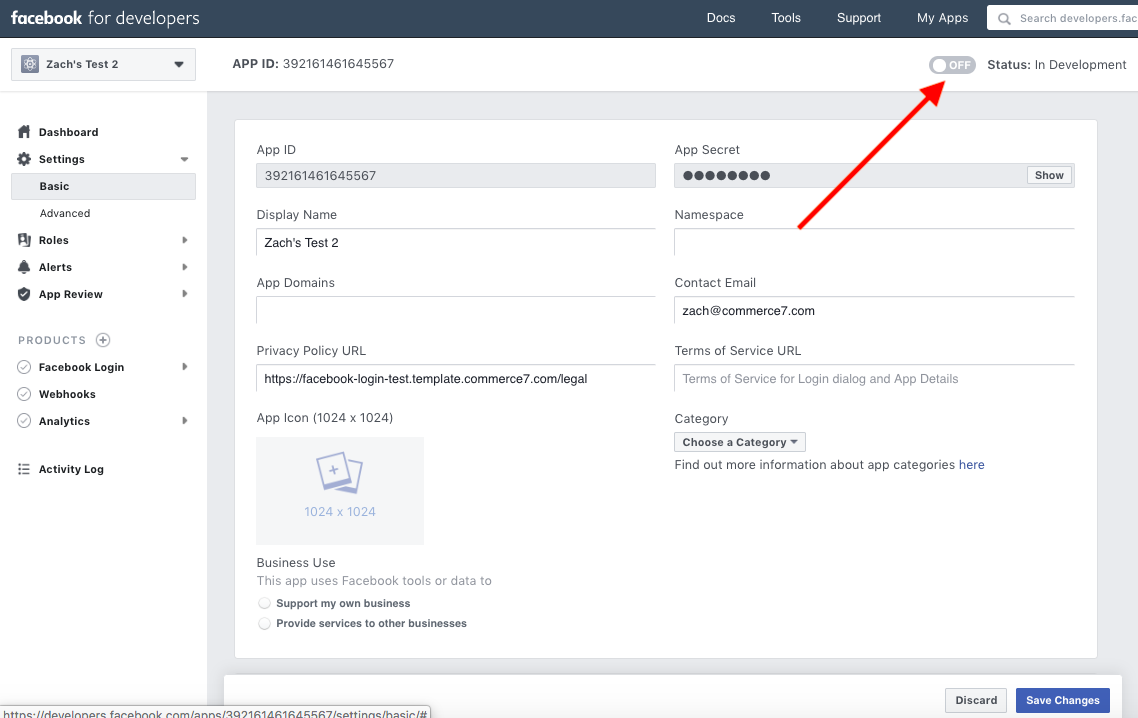
Task: Click the Webhooks checkmark icon
Action: pyautogui.click(x=24, y=394)
